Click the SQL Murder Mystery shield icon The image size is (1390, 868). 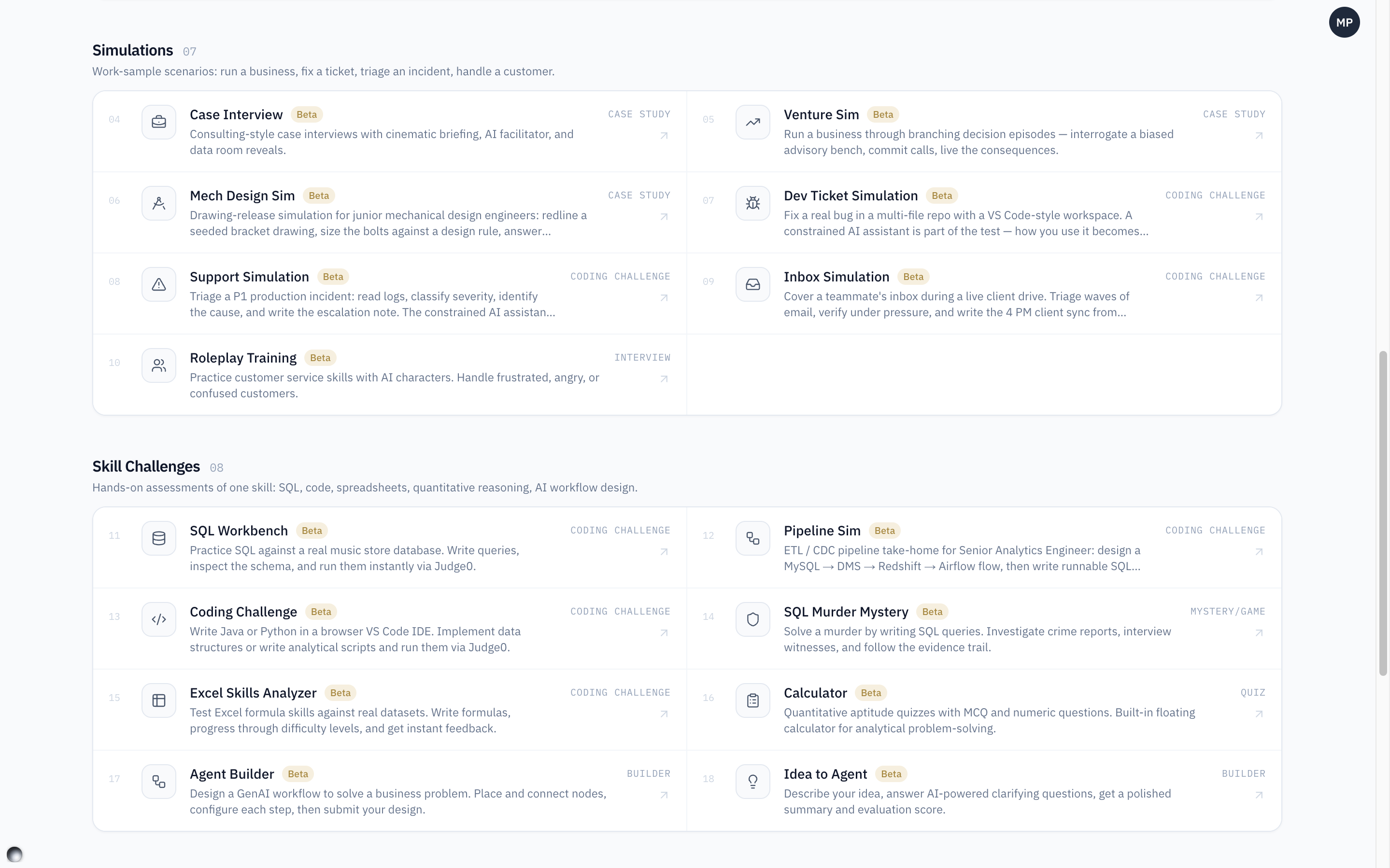(752, 619)
